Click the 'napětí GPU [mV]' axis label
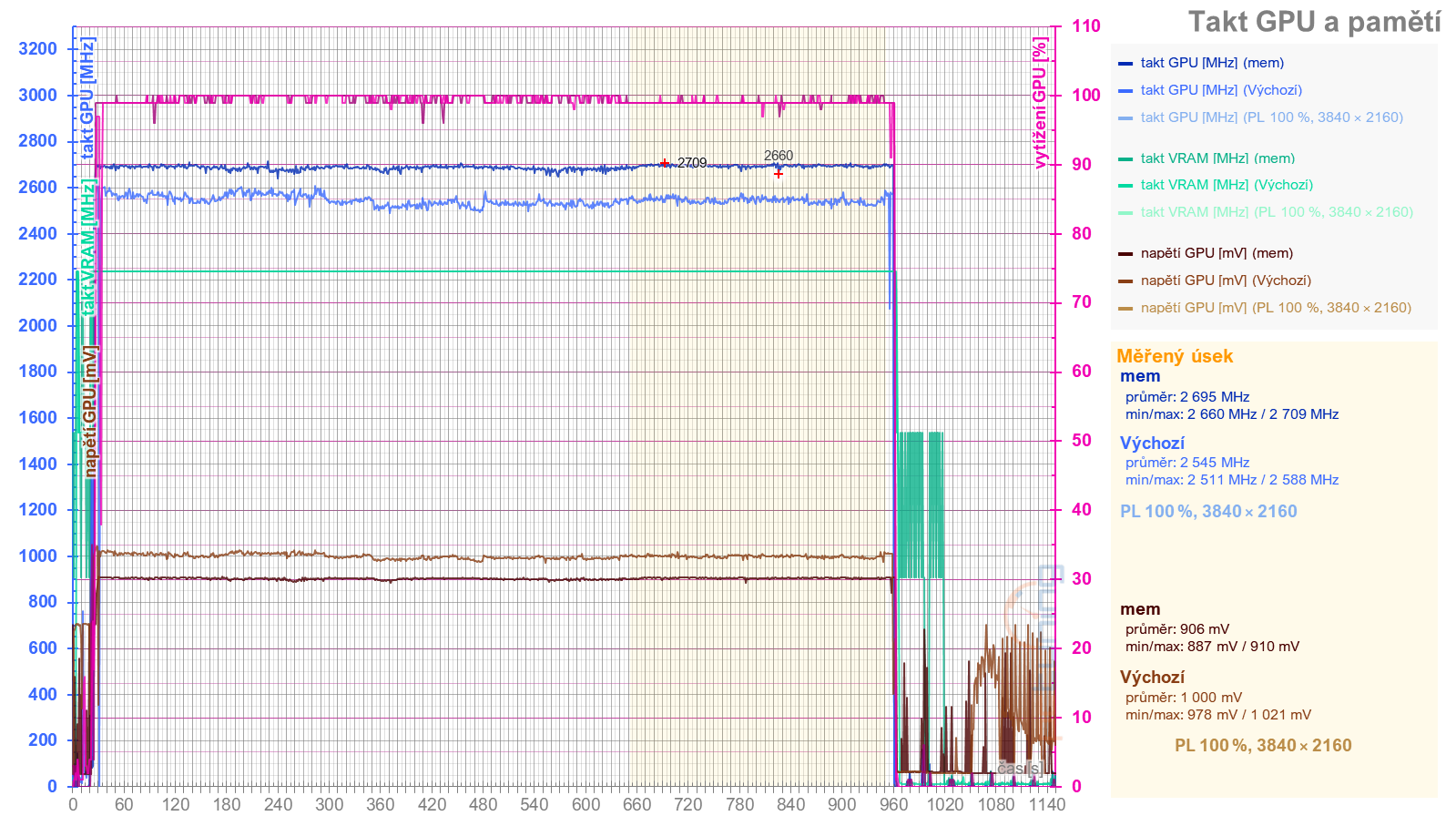 pos(89,411)
